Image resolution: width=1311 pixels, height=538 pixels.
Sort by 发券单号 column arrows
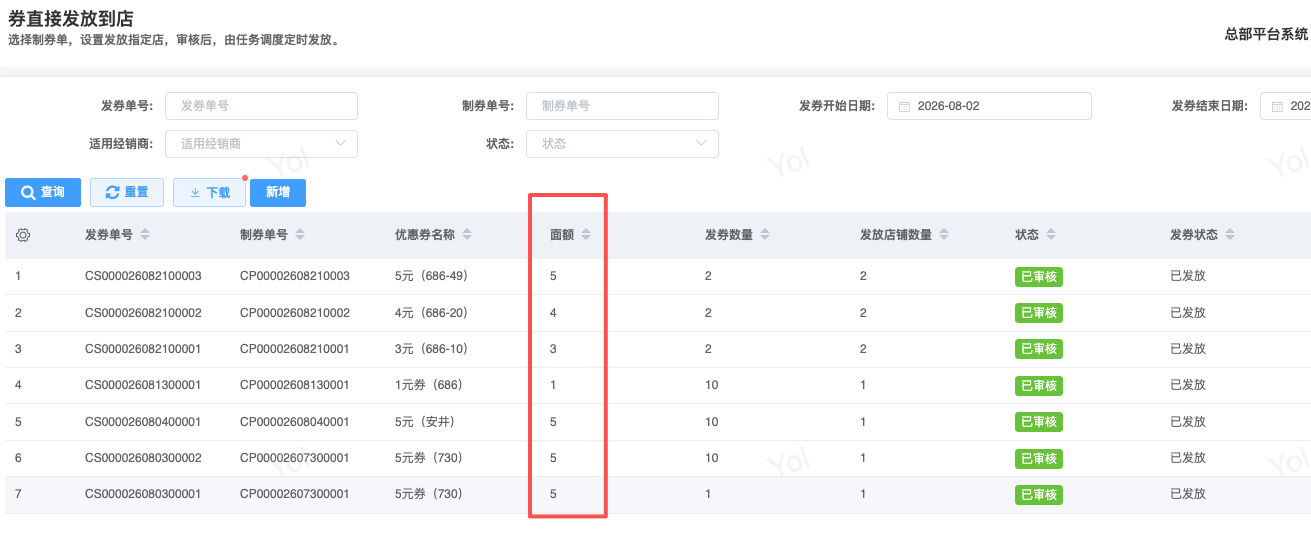tap(145, 235)
